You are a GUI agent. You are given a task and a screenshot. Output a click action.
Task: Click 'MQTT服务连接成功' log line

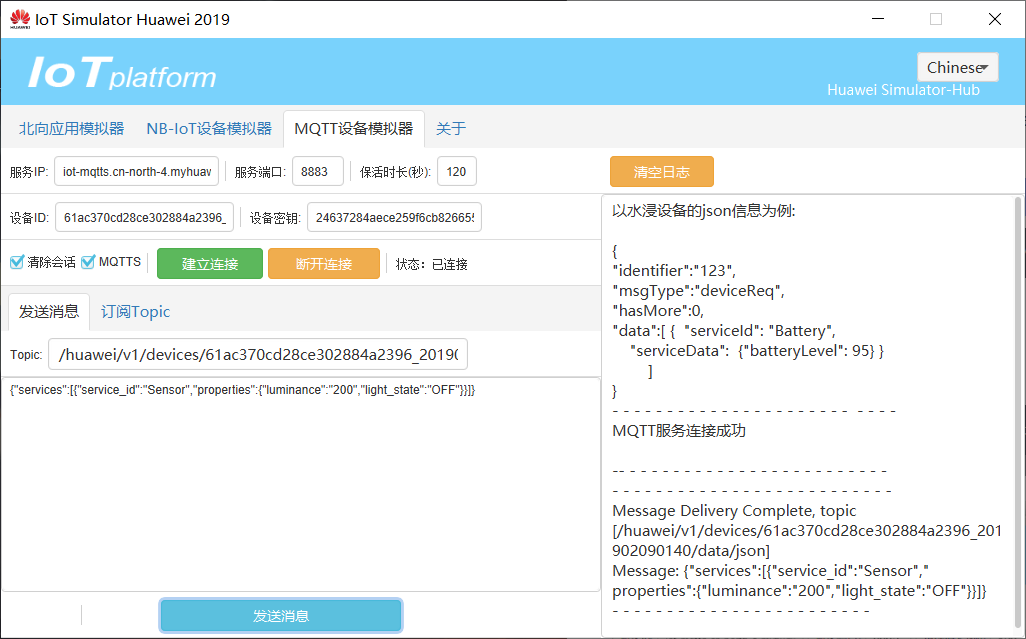679,430
